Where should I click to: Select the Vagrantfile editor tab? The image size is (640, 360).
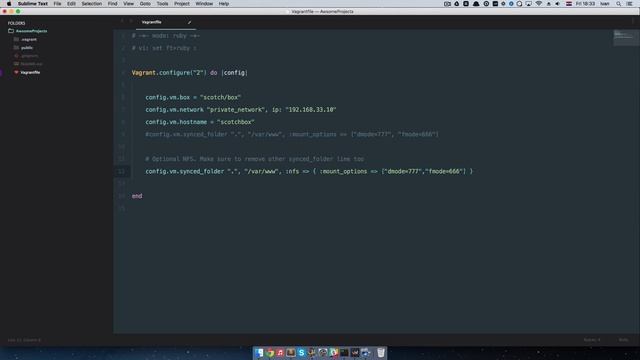pyautogui.click(x=166, y=22)
